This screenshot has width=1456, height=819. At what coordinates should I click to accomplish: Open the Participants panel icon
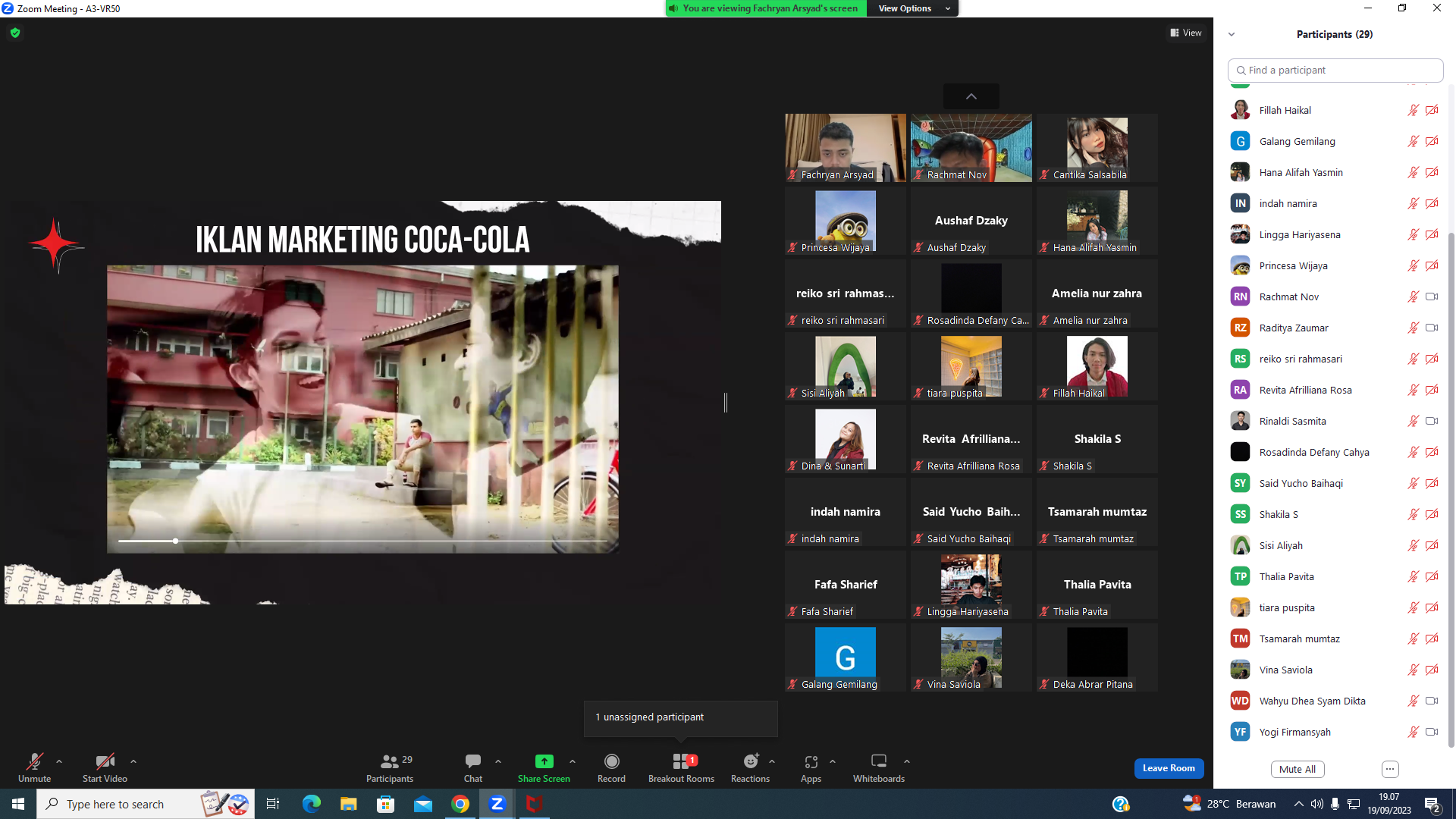(x=389, y=761)
